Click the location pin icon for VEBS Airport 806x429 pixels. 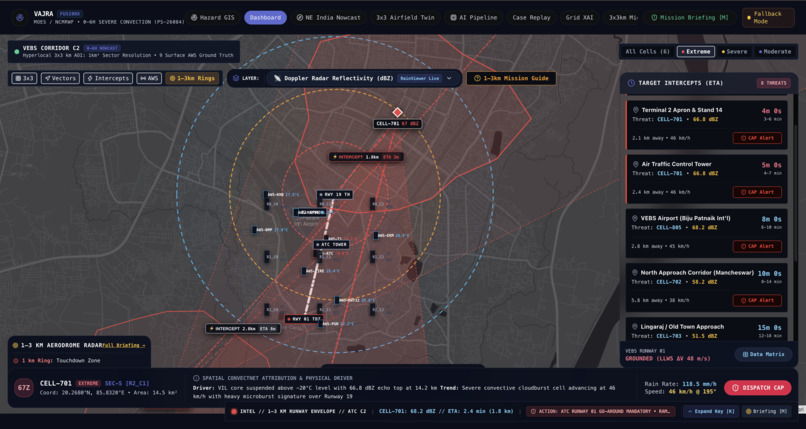point(636,218)
